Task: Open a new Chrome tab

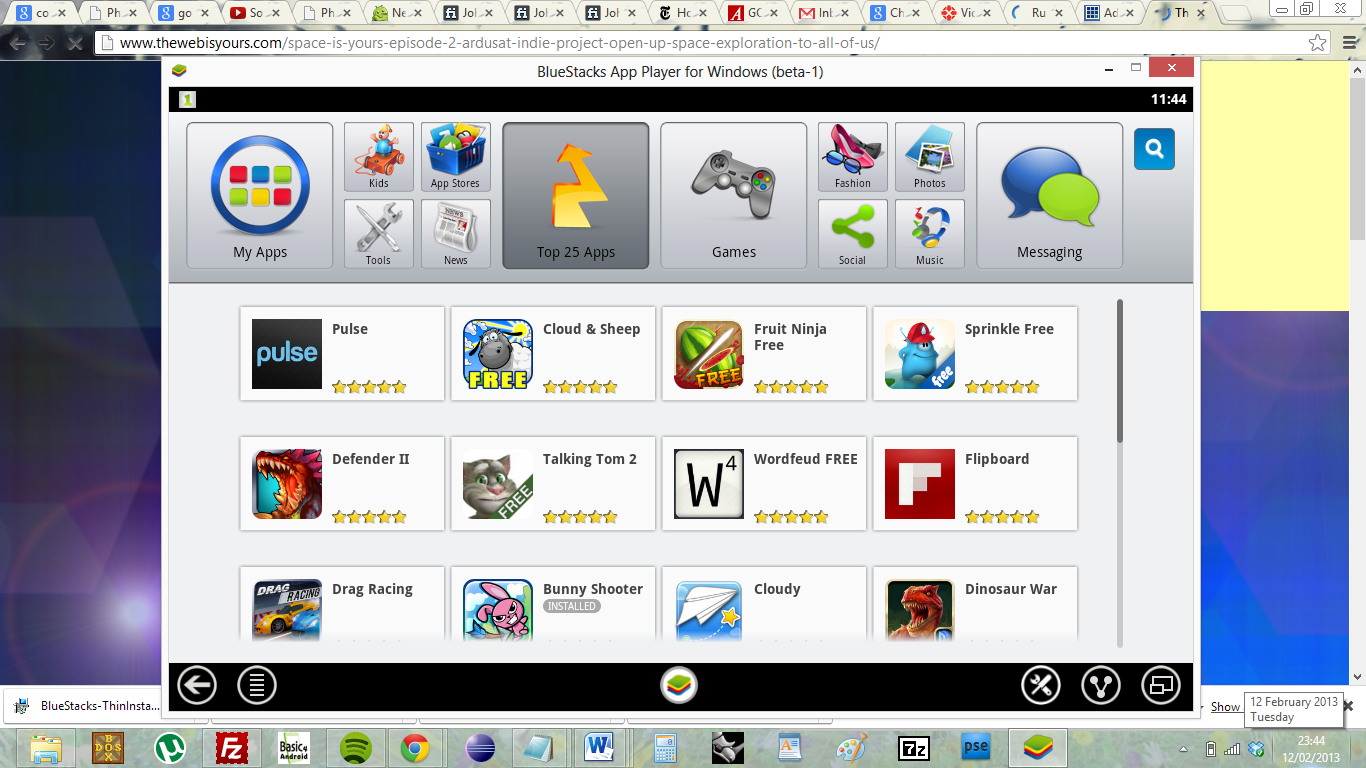Action: pyautogui.click(x=1236, y=14)
